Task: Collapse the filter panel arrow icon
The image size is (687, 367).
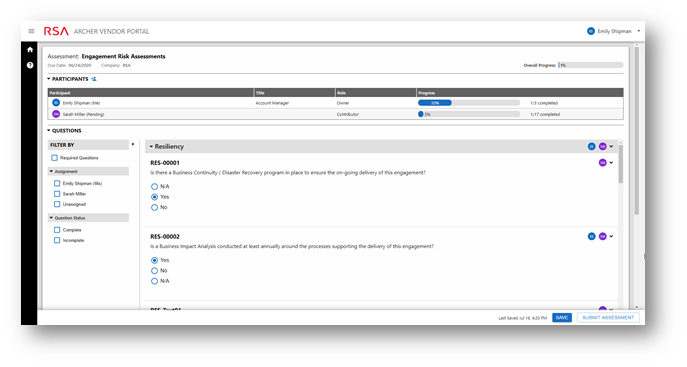Action: [x=133, y=144]
